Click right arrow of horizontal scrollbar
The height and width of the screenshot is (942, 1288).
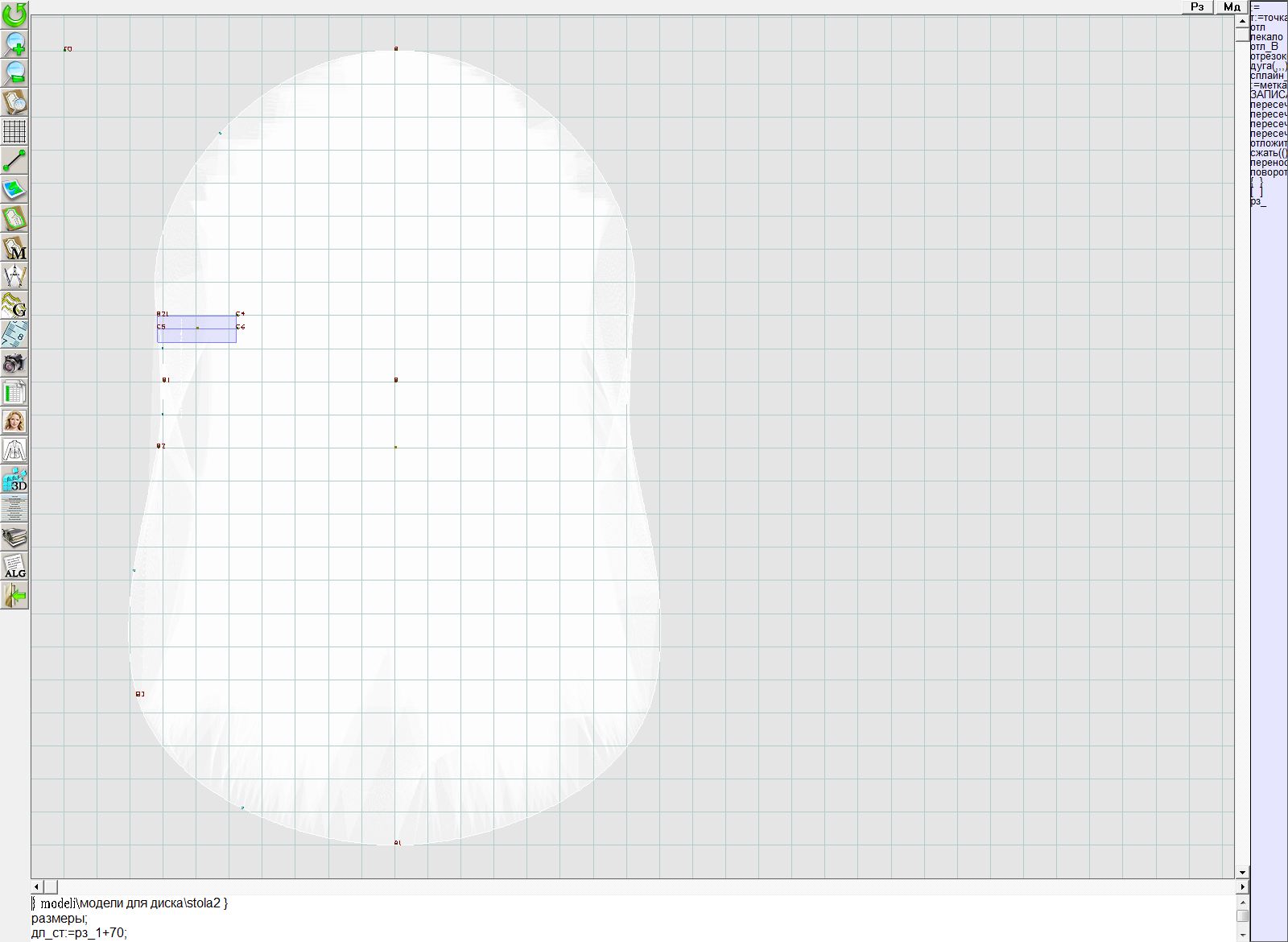(1242, 886)
